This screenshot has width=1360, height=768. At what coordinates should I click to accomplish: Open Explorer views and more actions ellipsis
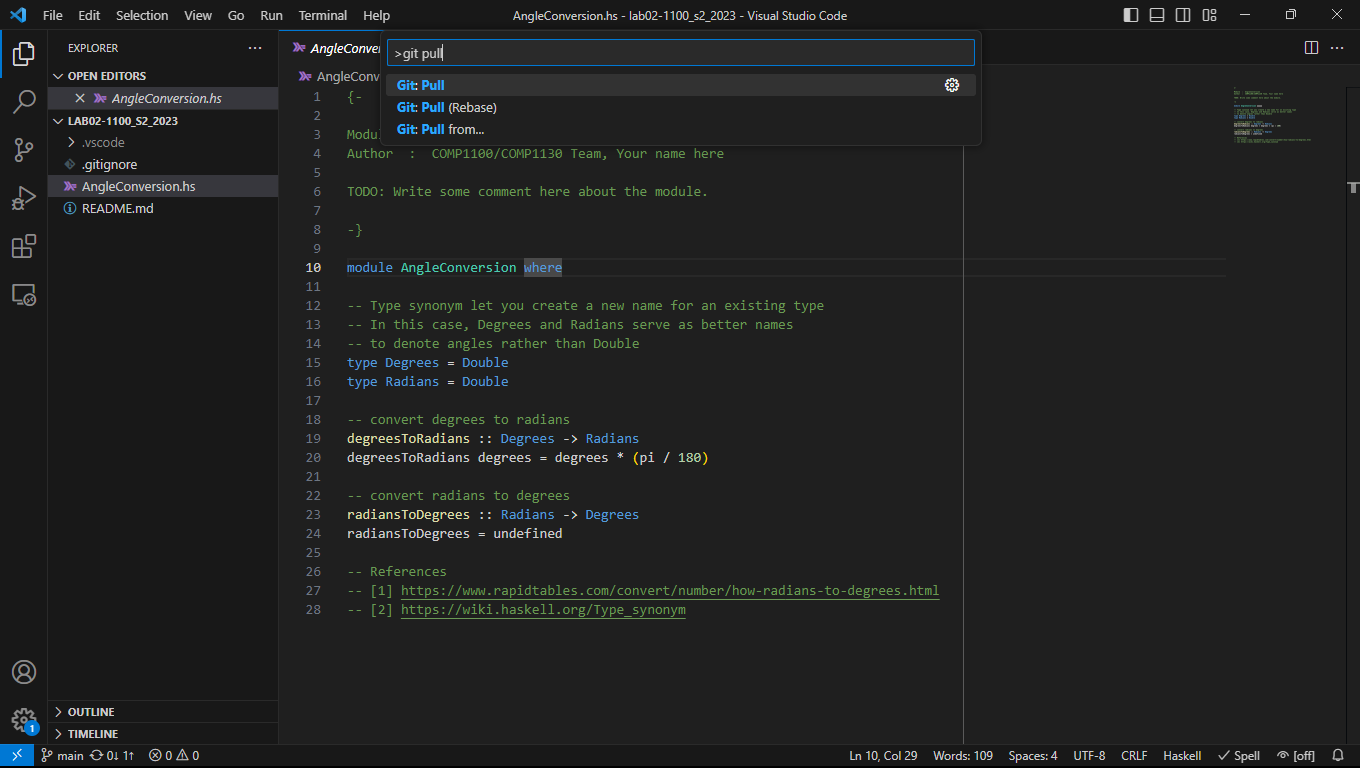pyautogui.click(x=256, y=48)
